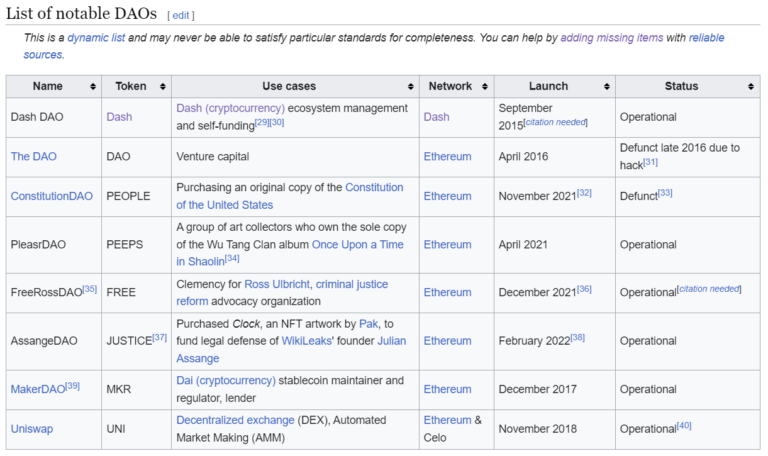
Task: Click the Use cases sort arrows
Action: coord(410,87)
